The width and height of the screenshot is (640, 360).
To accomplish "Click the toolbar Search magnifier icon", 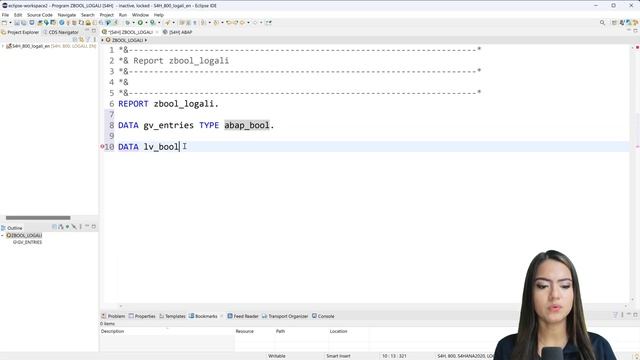I will pyautogui.click(x=602, y=23).
